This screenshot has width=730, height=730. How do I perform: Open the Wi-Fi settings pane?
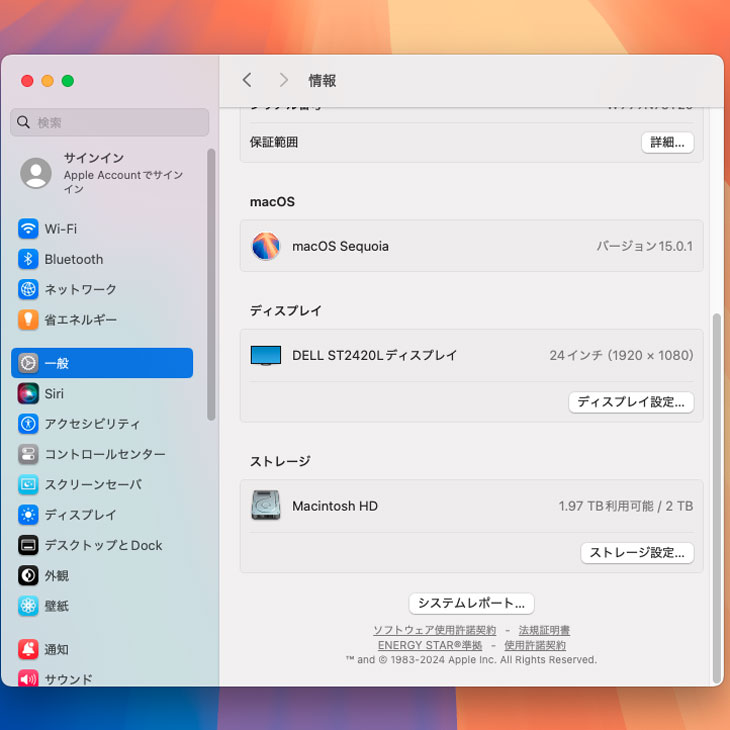[x=102, y=229]
